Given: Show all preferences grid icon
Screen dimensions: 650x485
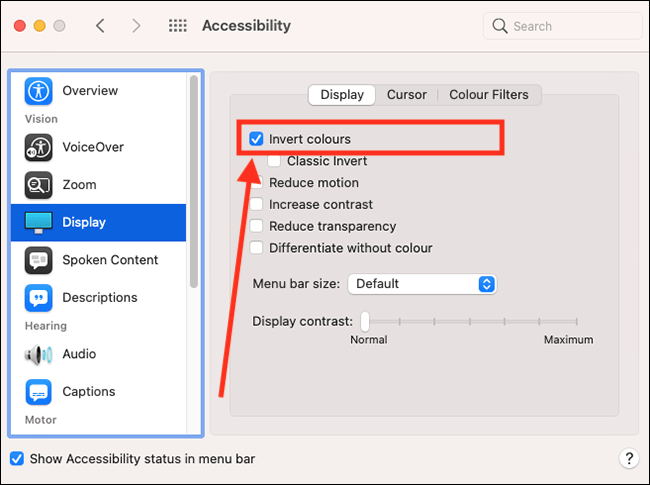Looking at the screenshot, I should click(178, 26).
